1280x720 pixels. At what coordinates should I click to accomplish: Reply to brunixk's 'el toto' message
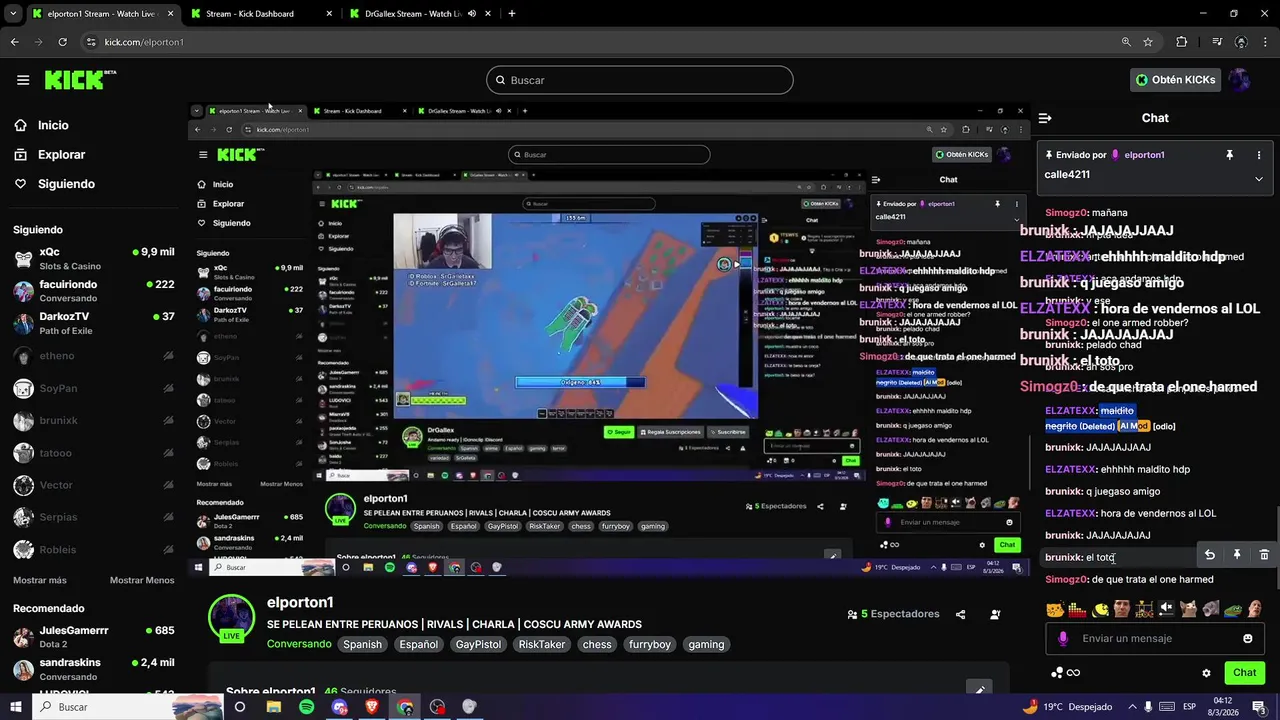pyautogui.click(x=1209, y=555)
